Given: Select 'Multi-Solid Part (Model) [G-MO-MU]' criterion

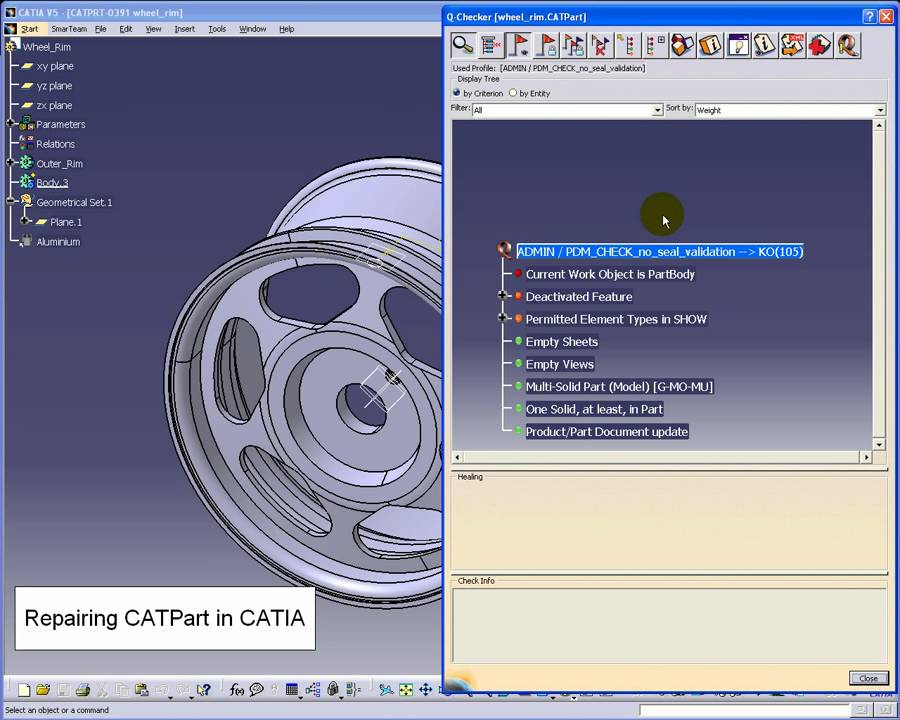Looking at the screenshot, I should point(619,387).
